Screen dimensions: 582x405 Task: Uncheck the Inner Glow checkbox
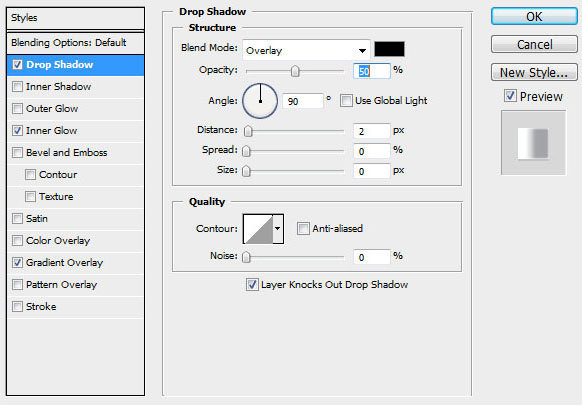click(17, 130)
